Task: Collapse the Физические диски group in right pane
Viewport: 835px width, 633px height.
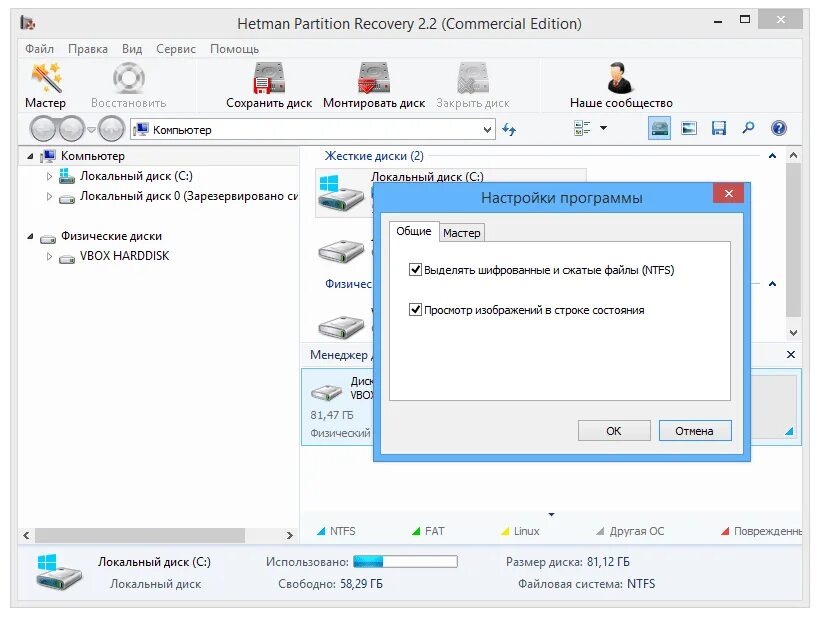Action: coord(772,284)
